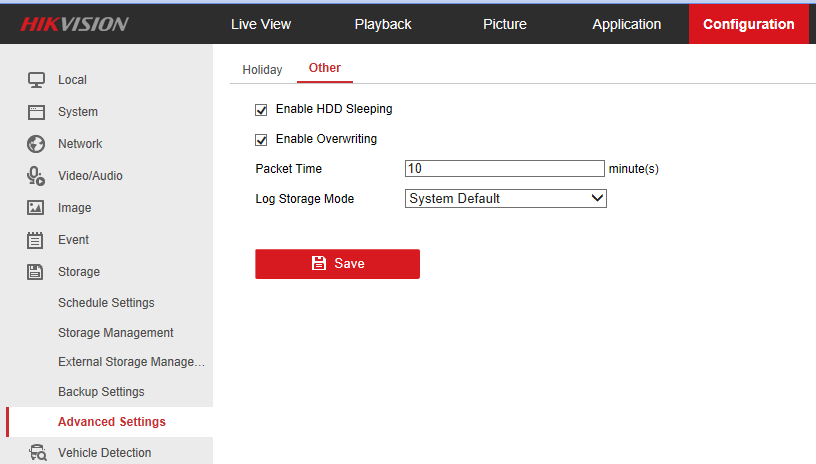Disable the HDD Sleeping checkbox

click(262, 109)
